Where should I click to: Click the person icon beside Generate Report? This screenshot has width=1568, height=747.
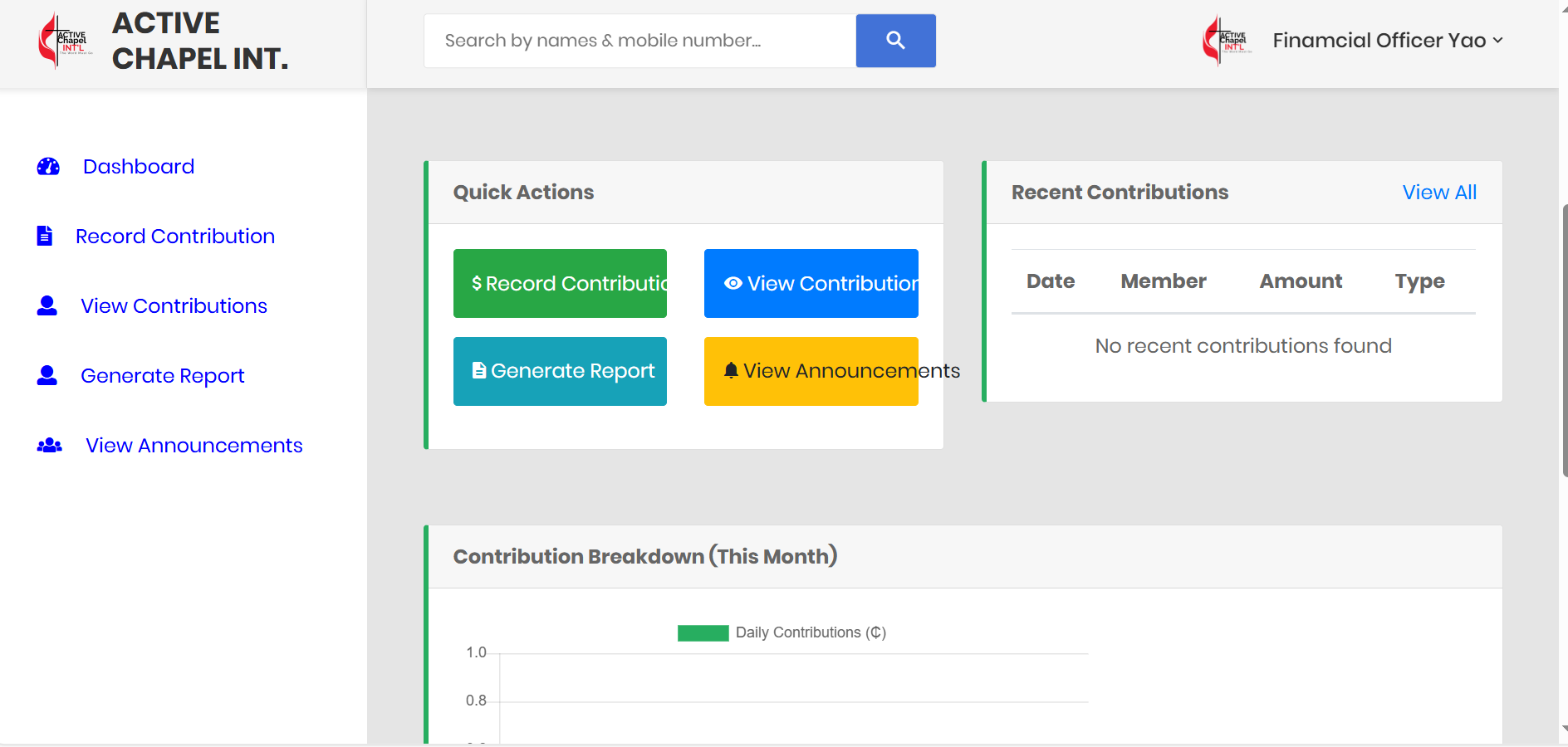tap(47, 376)
